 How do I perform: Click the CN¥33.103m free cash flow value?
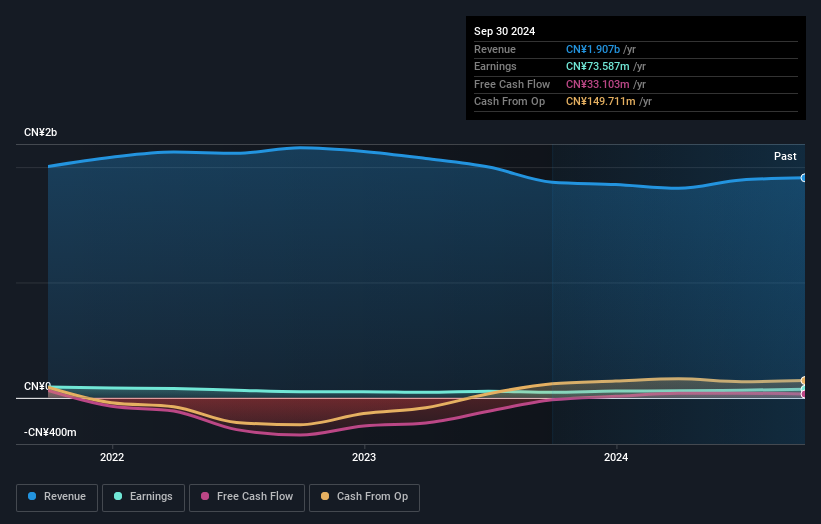(597, 84)
